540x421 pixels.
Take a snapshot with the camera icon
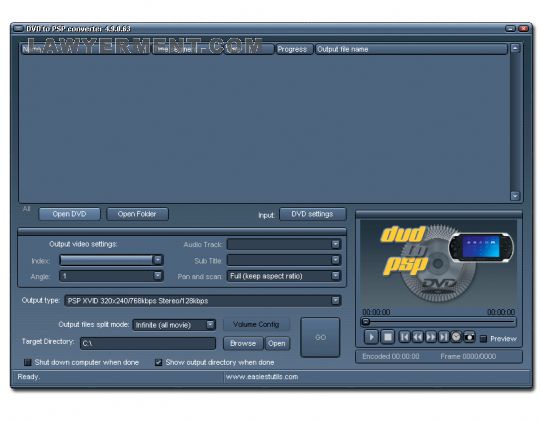point(469,337)
